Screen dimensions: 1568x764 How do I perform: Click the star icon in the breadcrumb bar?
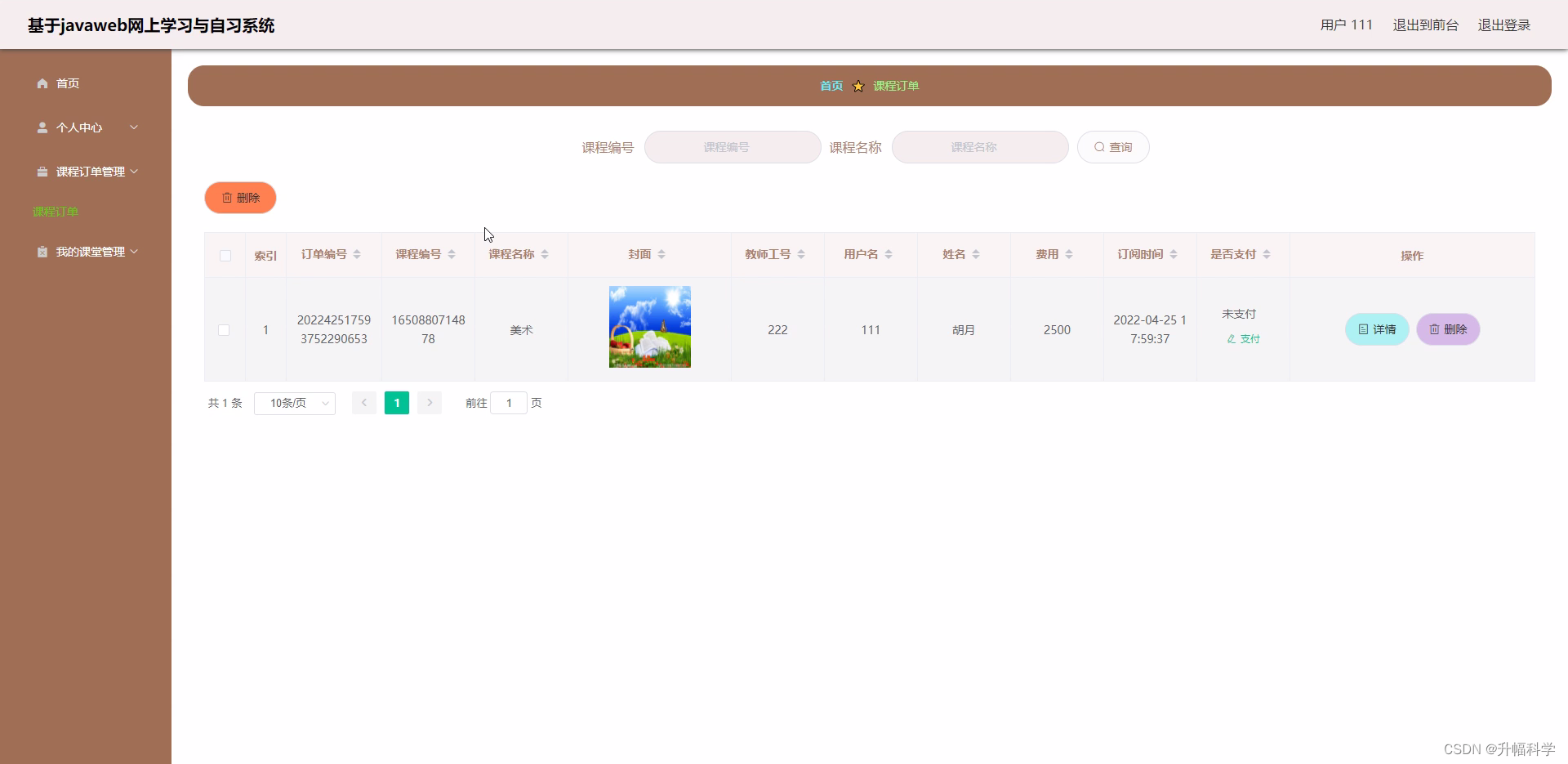click(x=858, y=86)
